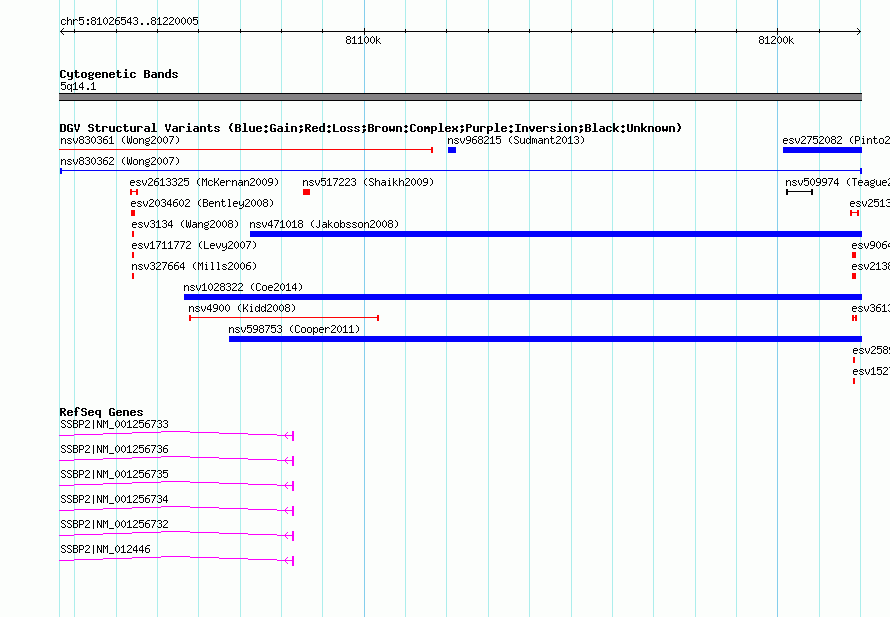Click the 81200k ruler label
The width and height of the screenshot is (890, 617).
(x=776, y=40)
